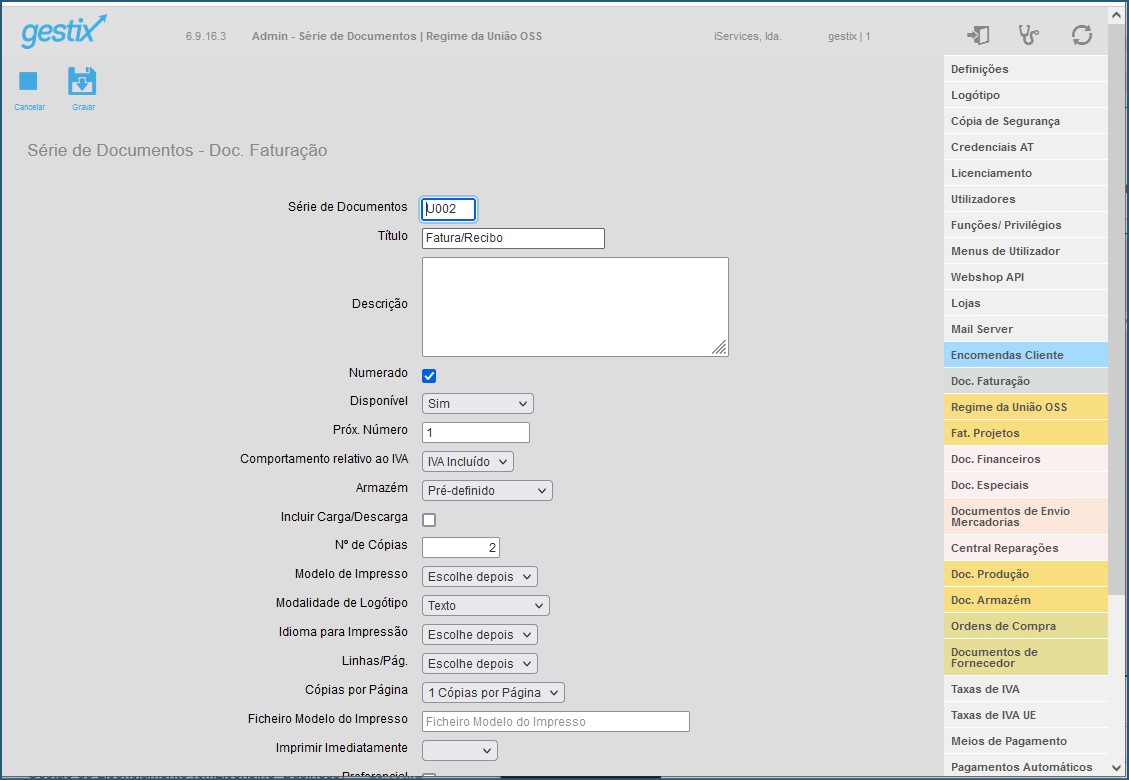Viewport: 1129px width, 780px height.
Task: Click the sidebar scroll-down arrow
Action: point(1117,768)
